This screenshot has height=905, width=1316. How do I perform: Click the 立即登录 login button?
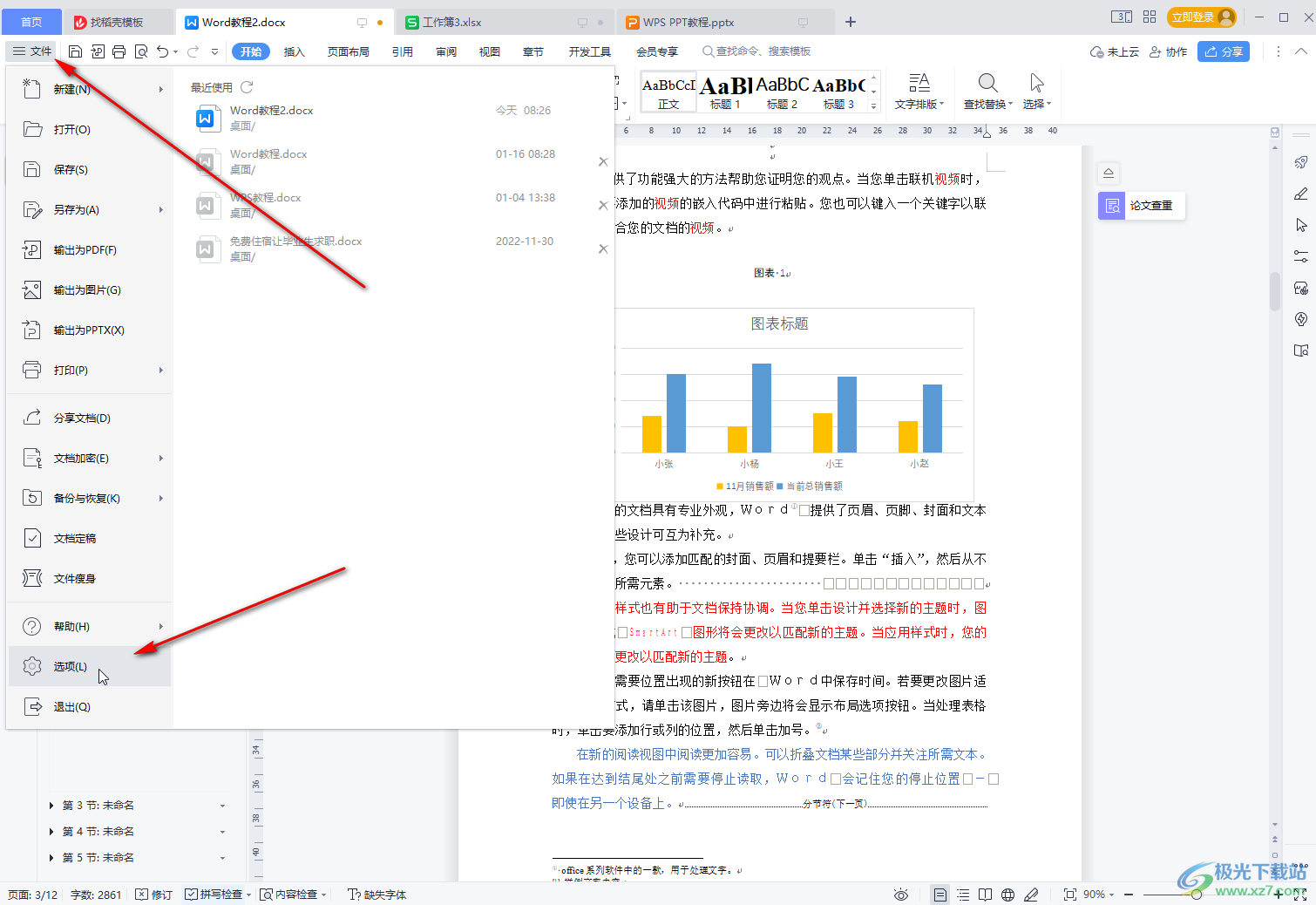1203,17
